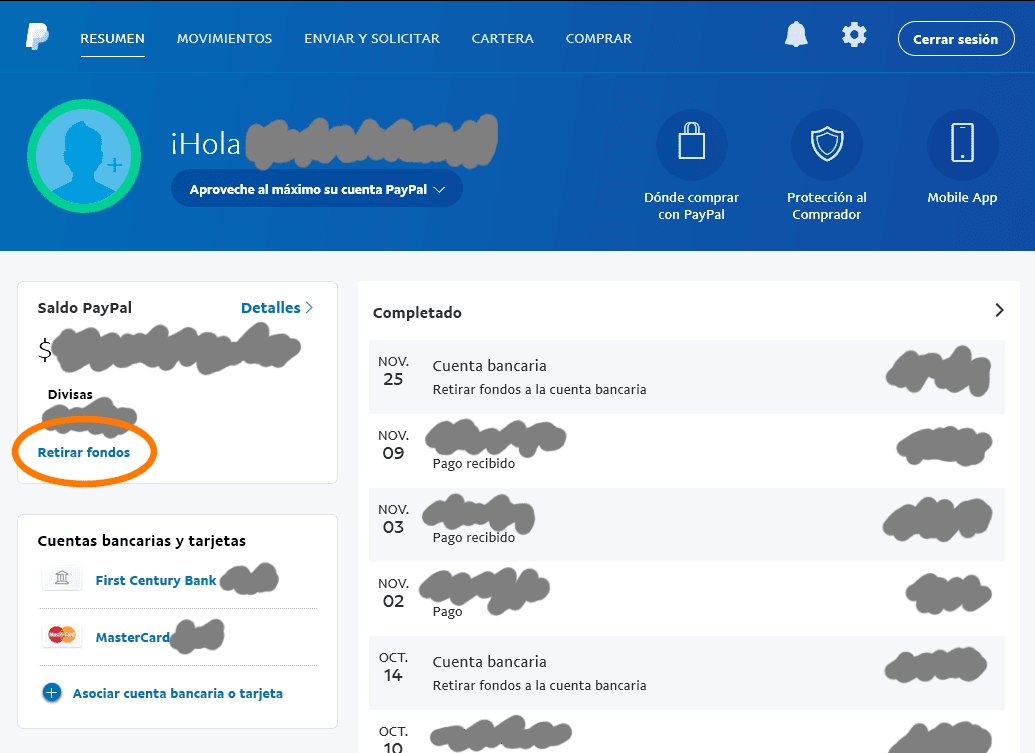Open Nov. 09 Pago recibido transaction
Image resolution: width=1035 pixels, height=753 pixels.
(686, 451)
